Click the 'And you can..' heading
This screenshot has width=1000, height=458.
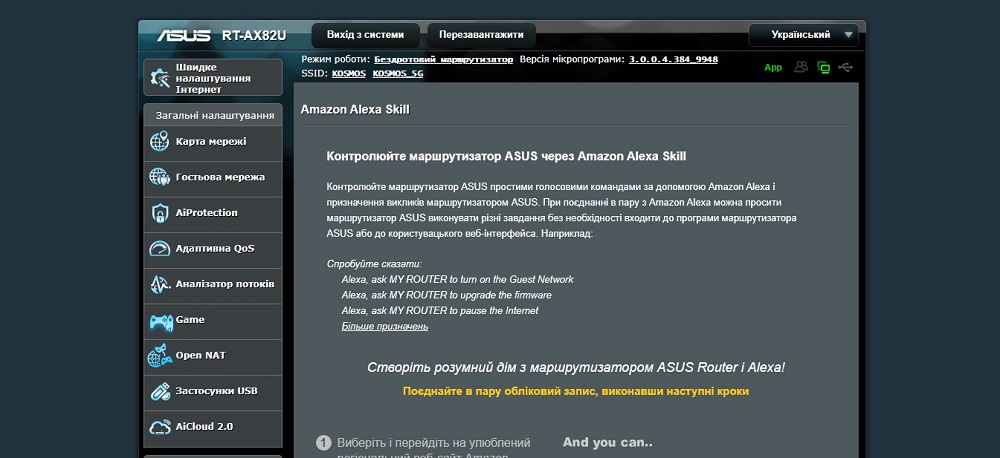click(x=607, y=442)
